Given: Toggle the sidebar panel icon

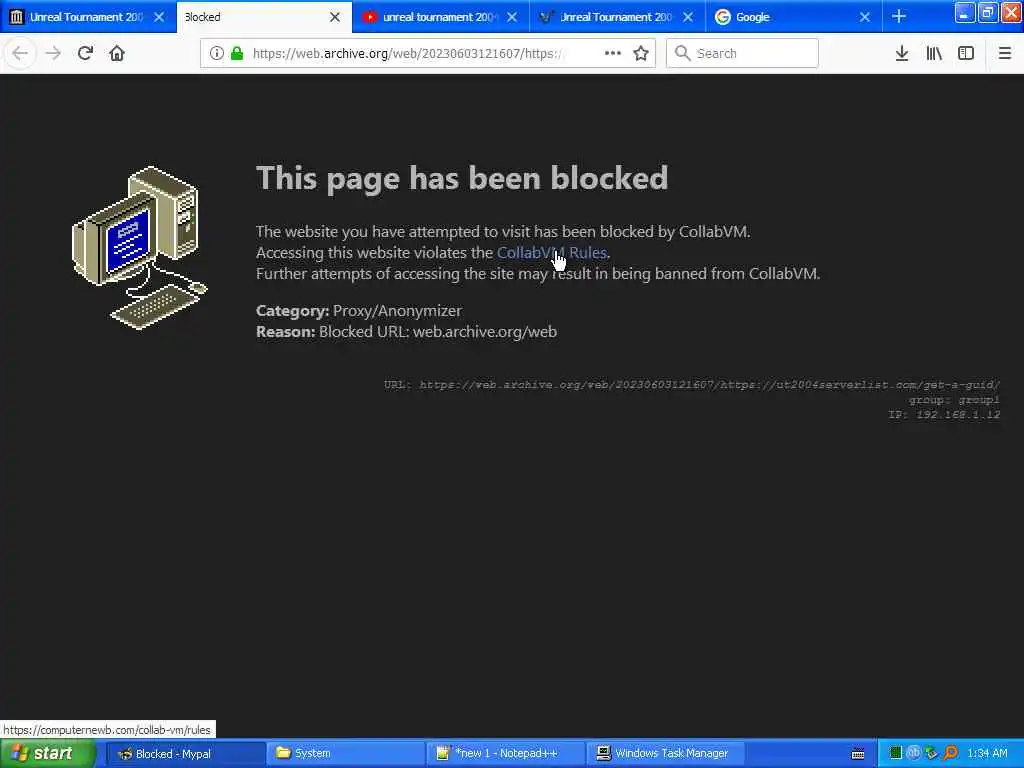Looking at the screenshot, I should pos(966,53).
